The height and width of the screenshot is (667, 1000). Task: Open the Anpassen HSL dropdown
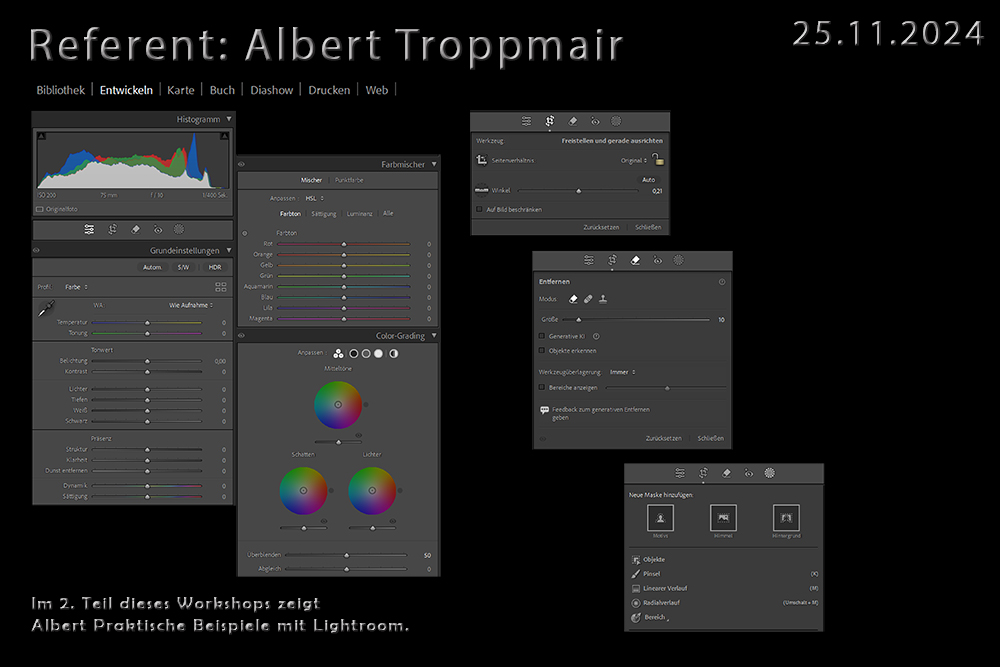tap(314, 198)
